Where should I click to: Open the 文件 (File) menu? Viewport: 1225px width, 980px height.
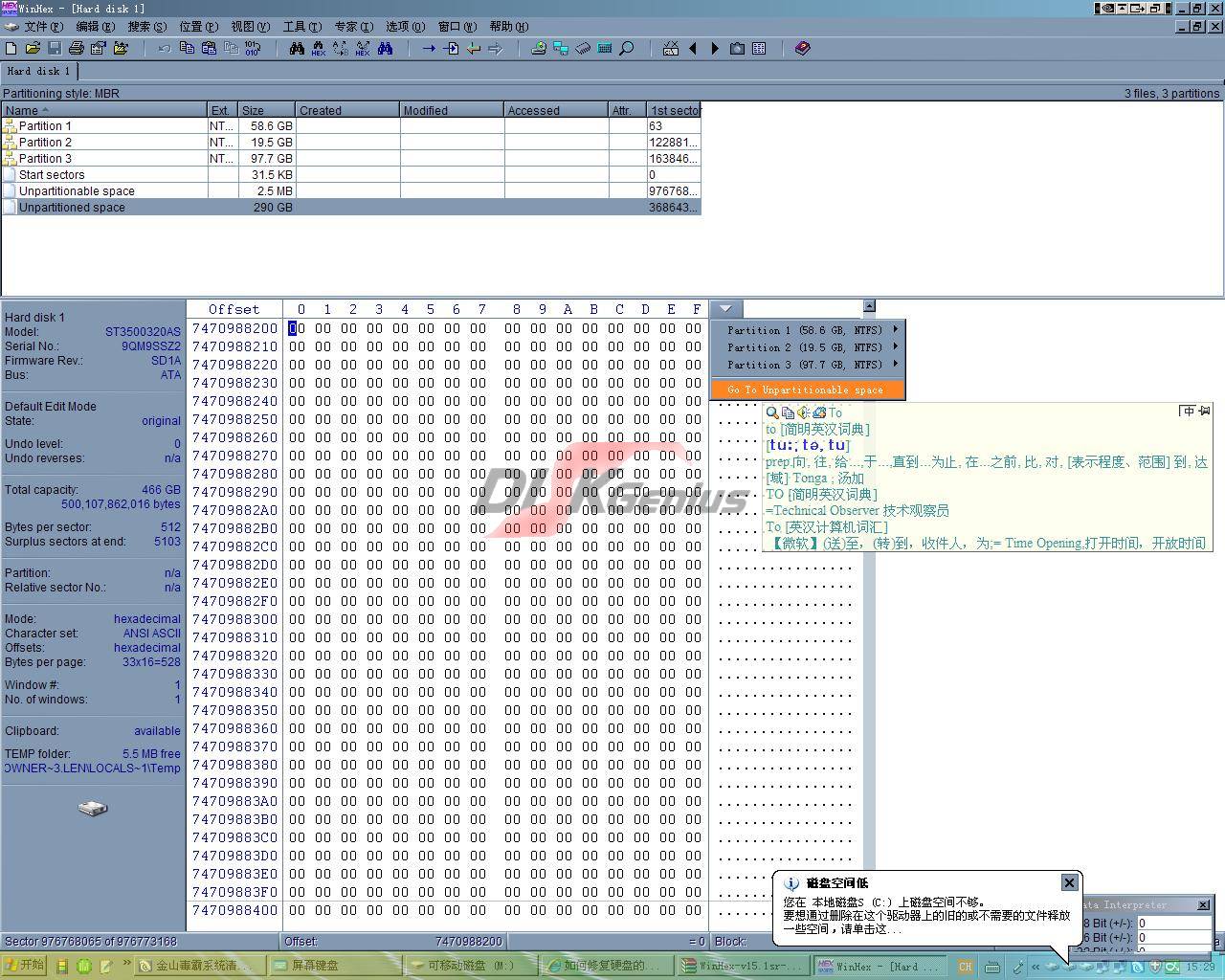click(43, 27)
